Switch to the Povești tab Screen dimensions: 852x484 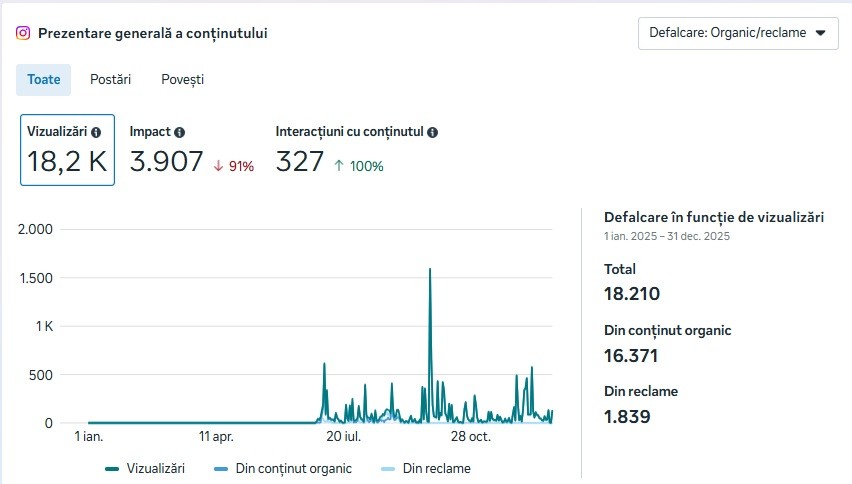tap(183, 79)
